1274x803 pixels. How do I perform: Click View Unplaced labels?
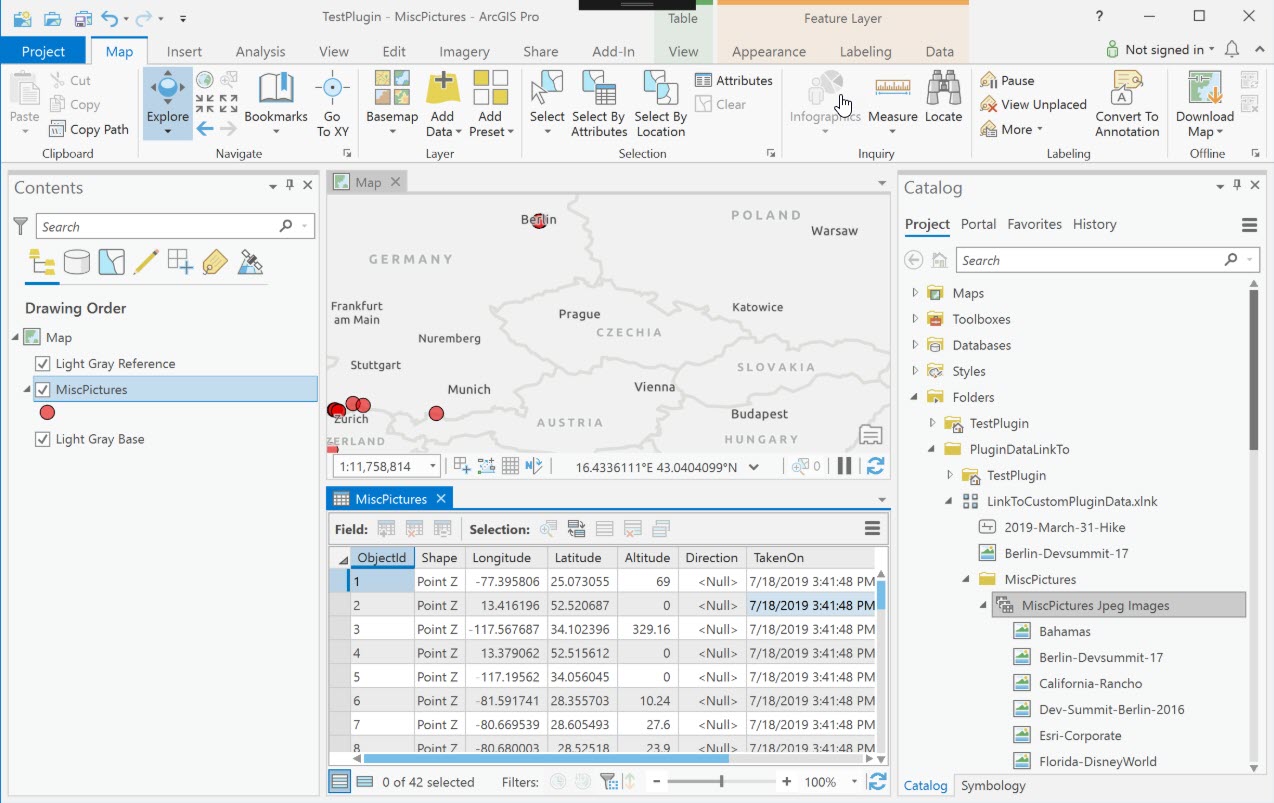point(1033,104)
